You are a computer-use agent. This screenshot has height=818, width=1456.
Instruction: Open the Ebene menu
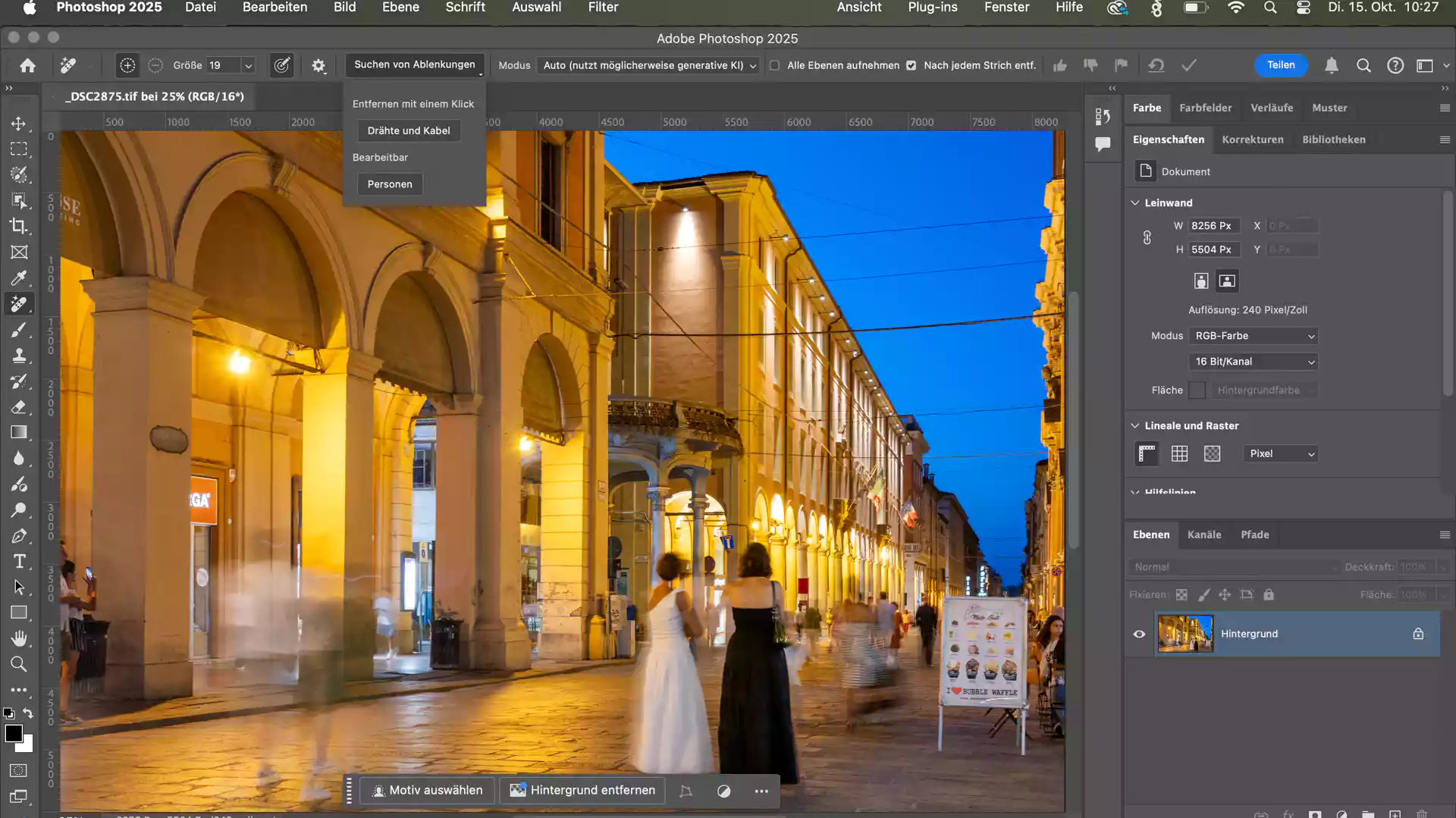400,8
